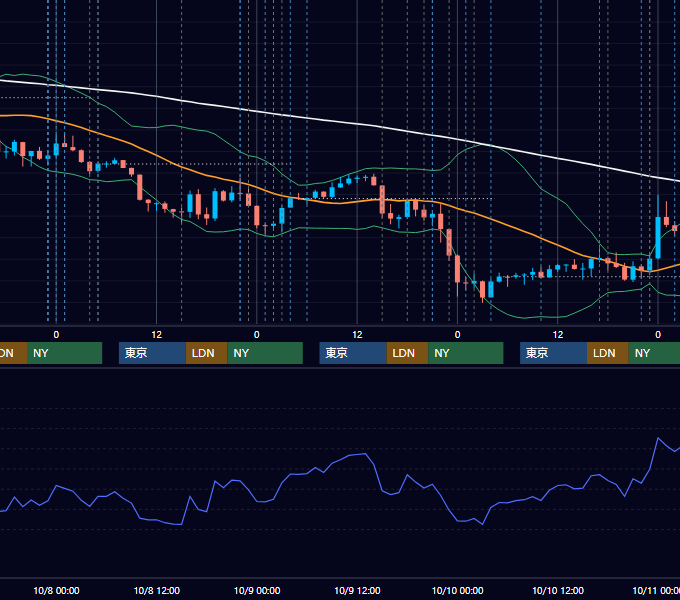Select the 10/9 12:00 axis label

[357, 590]
